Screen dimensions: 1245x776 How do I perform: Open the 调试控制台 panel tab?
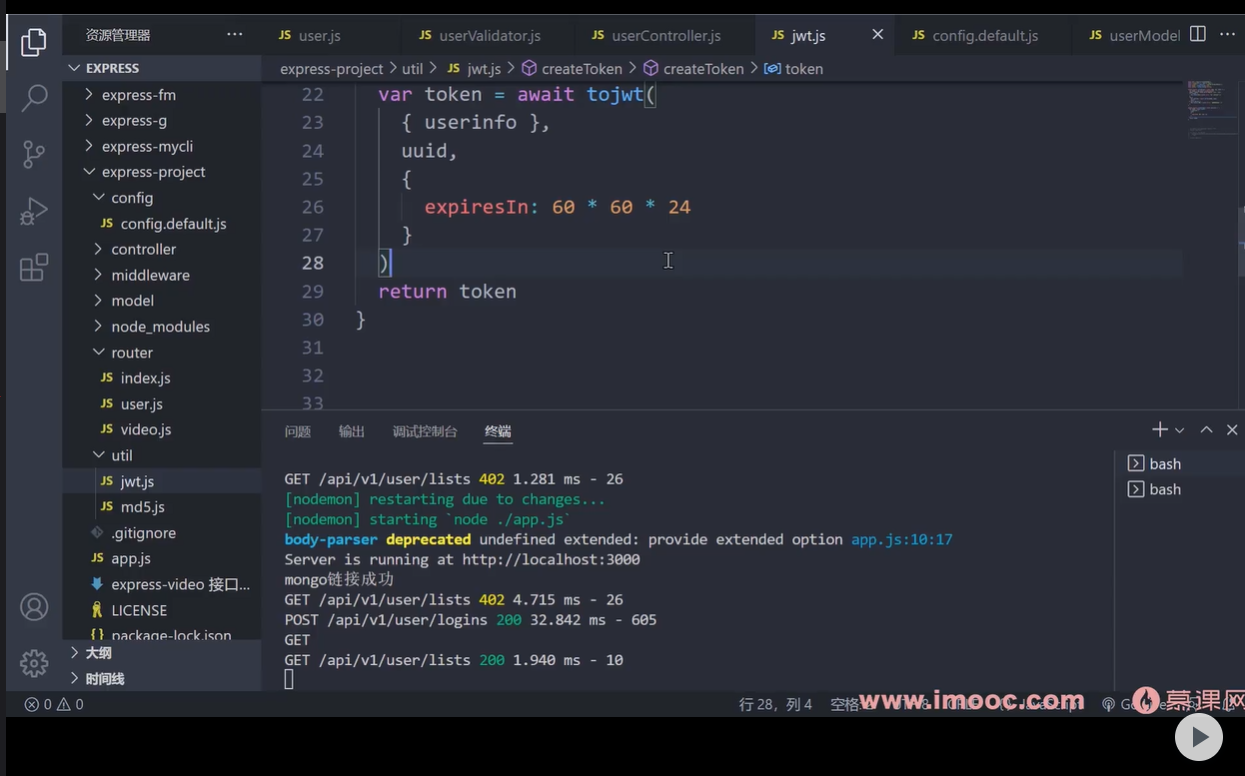click(x=425, y=432)
